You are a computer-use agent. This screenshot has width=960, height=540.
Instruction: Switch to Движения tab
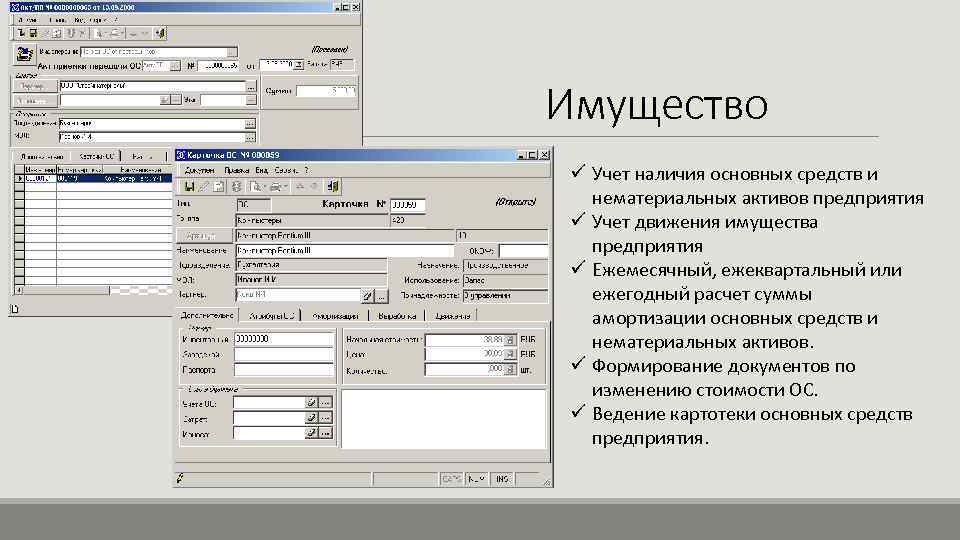[x=452, y=316]
